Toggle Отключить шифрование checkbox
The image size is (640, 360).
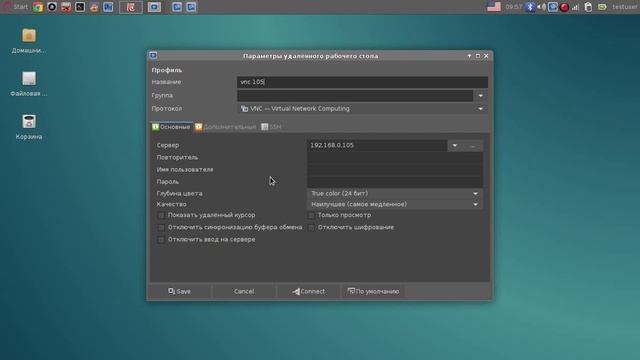pos(311,227)
